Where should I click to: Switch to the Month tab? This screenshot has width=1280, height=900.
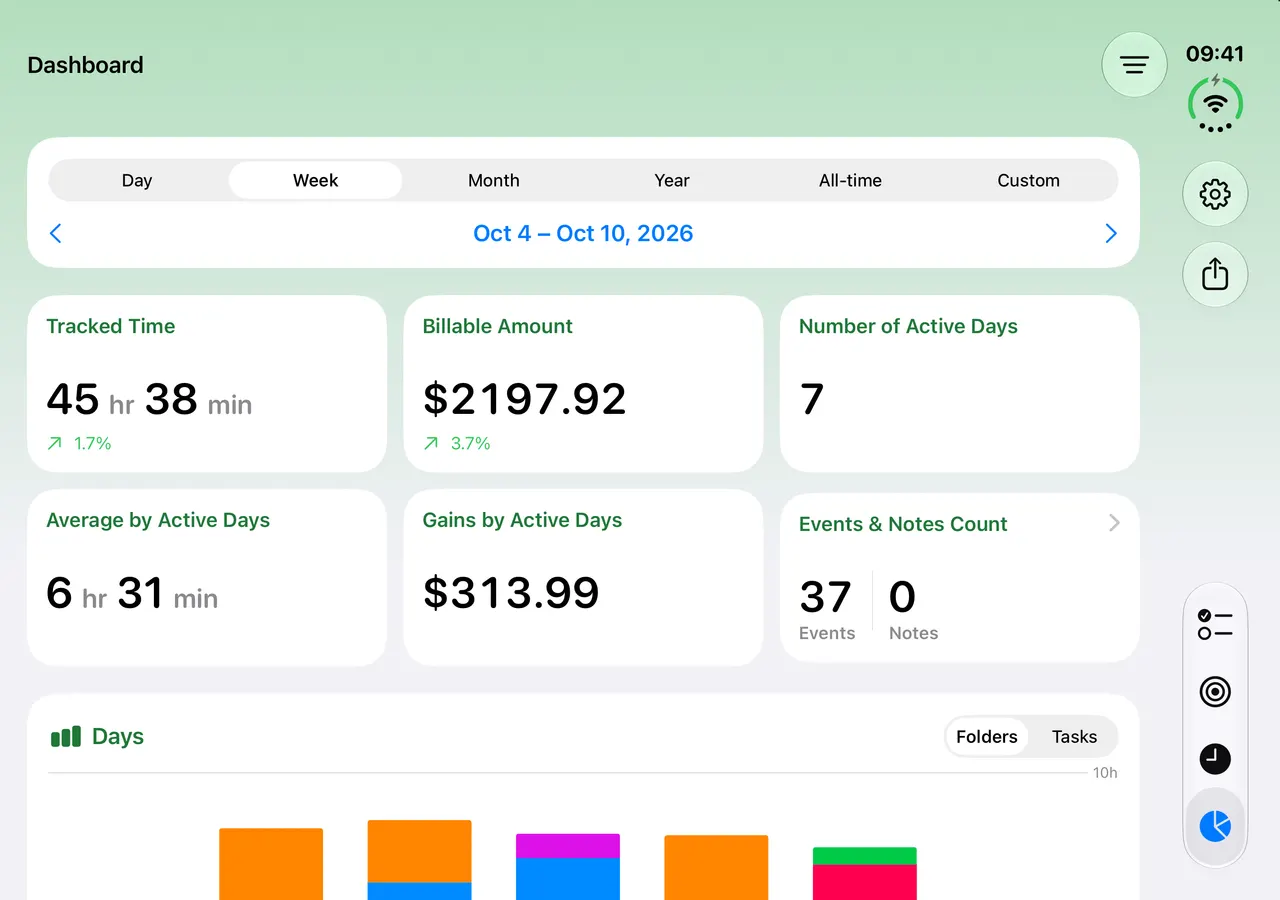[494, 181]
